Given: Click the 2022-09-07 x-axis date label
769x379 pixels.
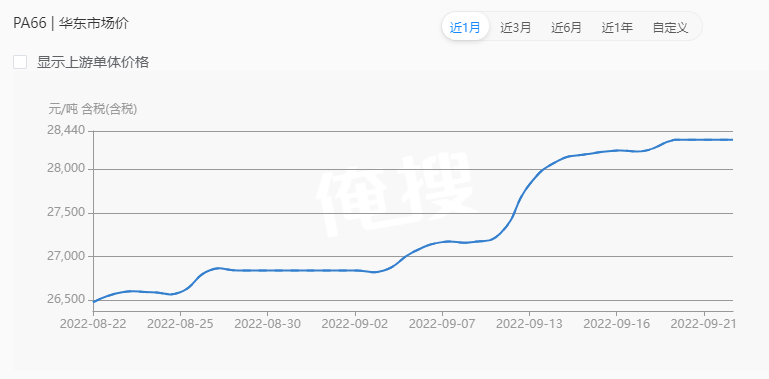Looking at the screenshot, I should click(x=441, y=324).
